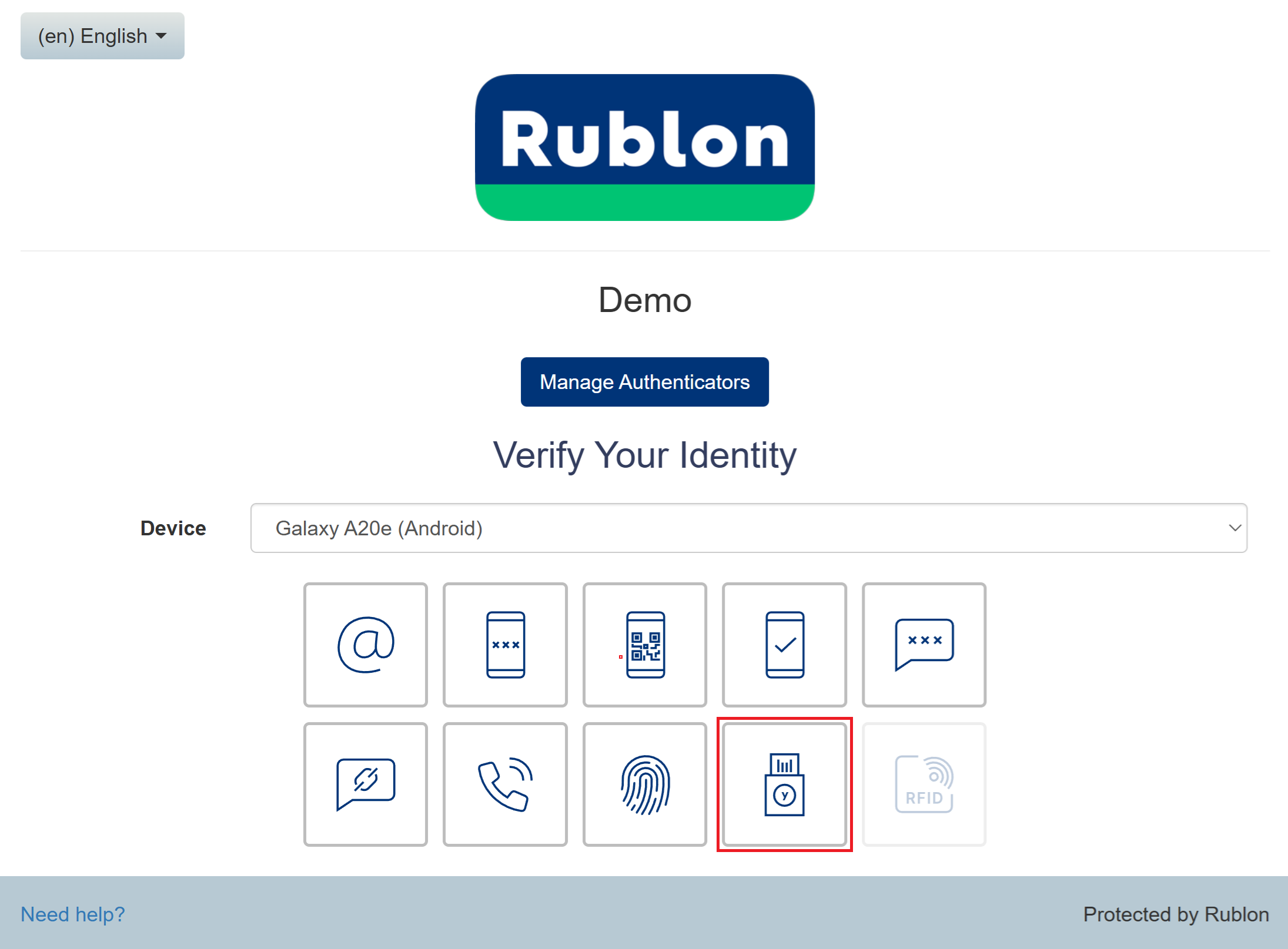Select the QR Code authentication method
Image resolution: width=1288 pixels, height=949 pixels.
click(645, 645)
